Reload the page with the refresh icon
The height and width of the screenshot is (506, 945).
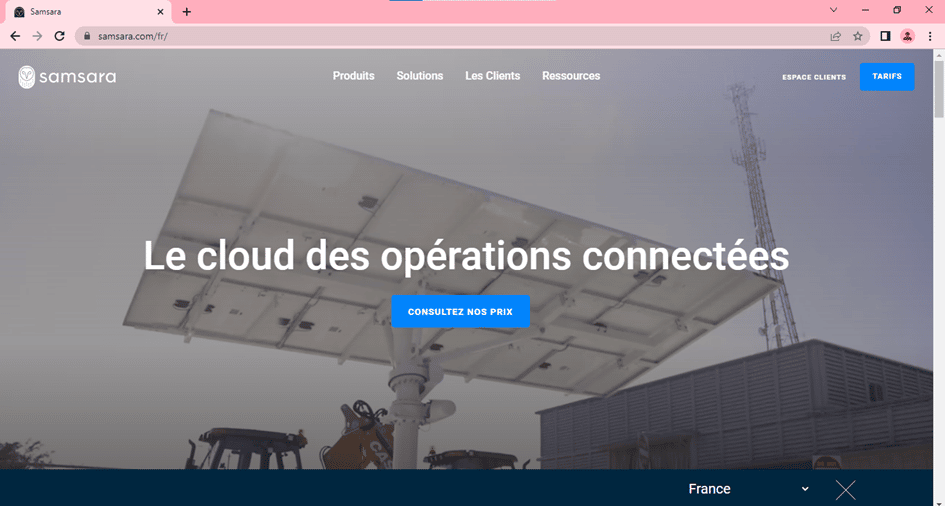coord(59,36)
